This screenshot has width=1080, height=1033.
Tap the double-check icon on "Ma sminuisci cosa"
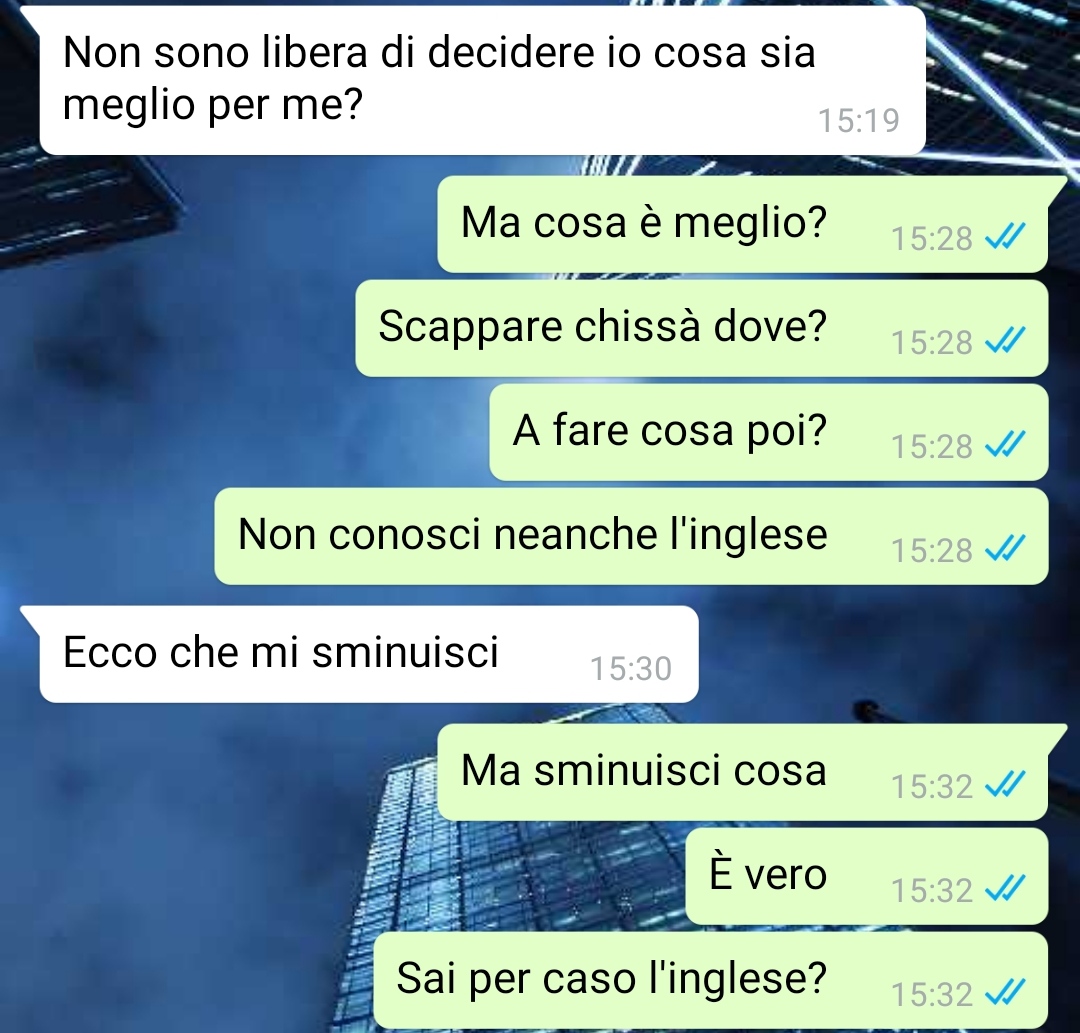(x=1006, y=785)
